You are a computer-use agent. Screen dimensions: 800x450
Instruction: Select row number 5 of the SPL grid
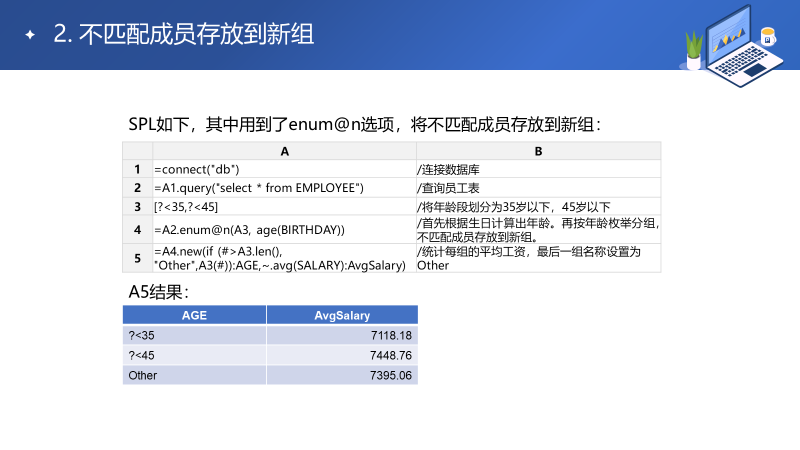(137, 258)
